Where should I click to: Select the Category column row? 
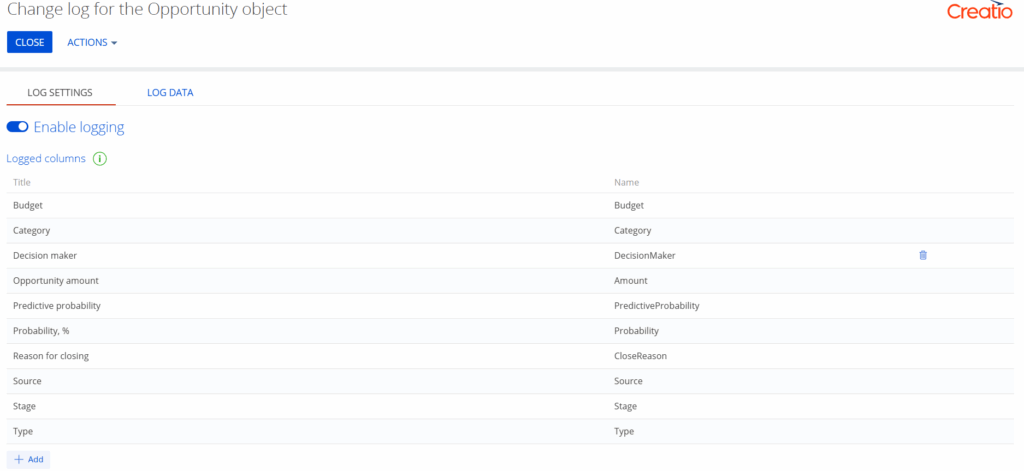(x=510, y=231)
